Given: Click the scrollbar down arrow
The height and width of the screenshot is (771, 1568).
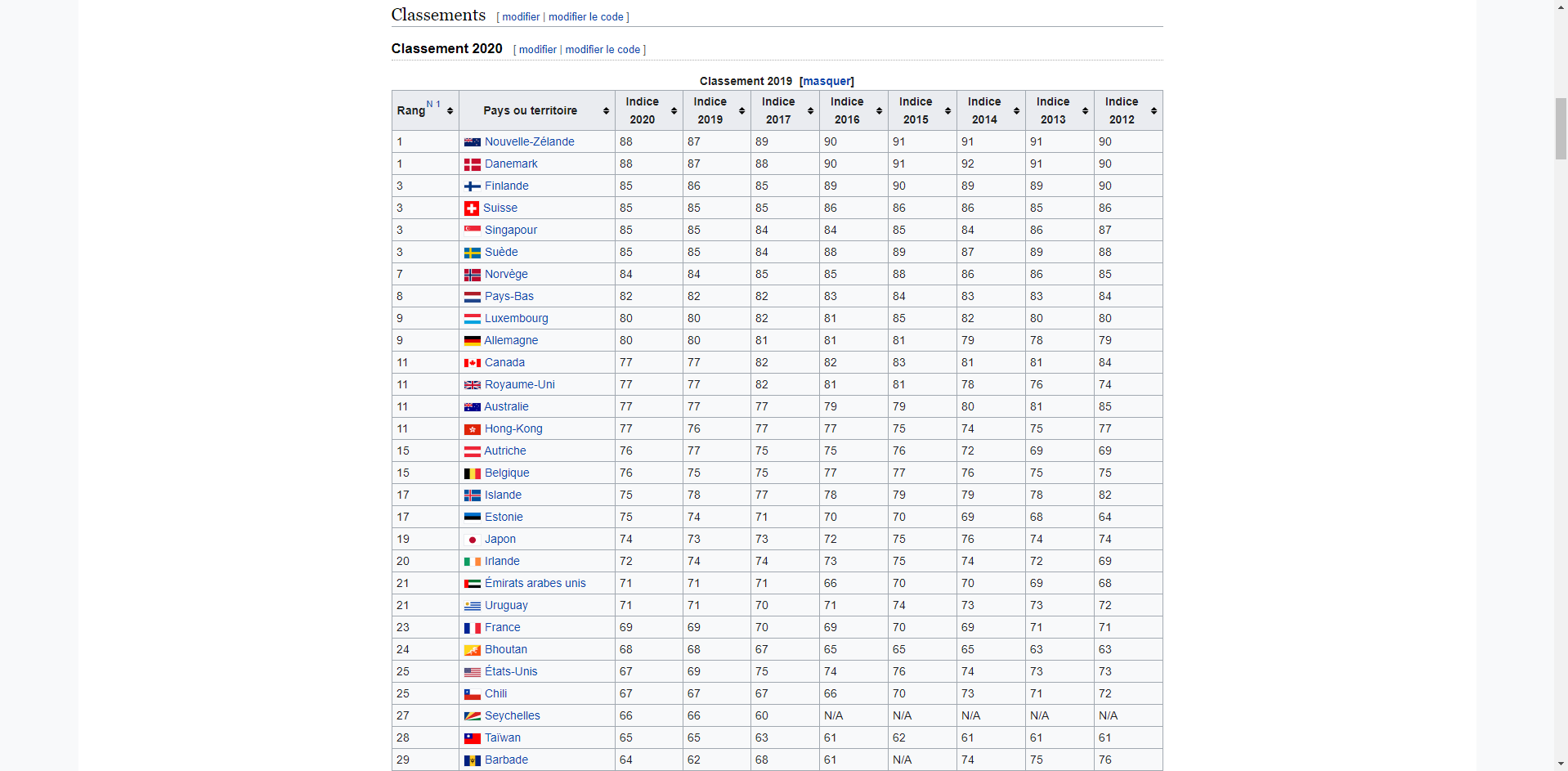Looking at the screenshot, I should tap(1561, 764).
